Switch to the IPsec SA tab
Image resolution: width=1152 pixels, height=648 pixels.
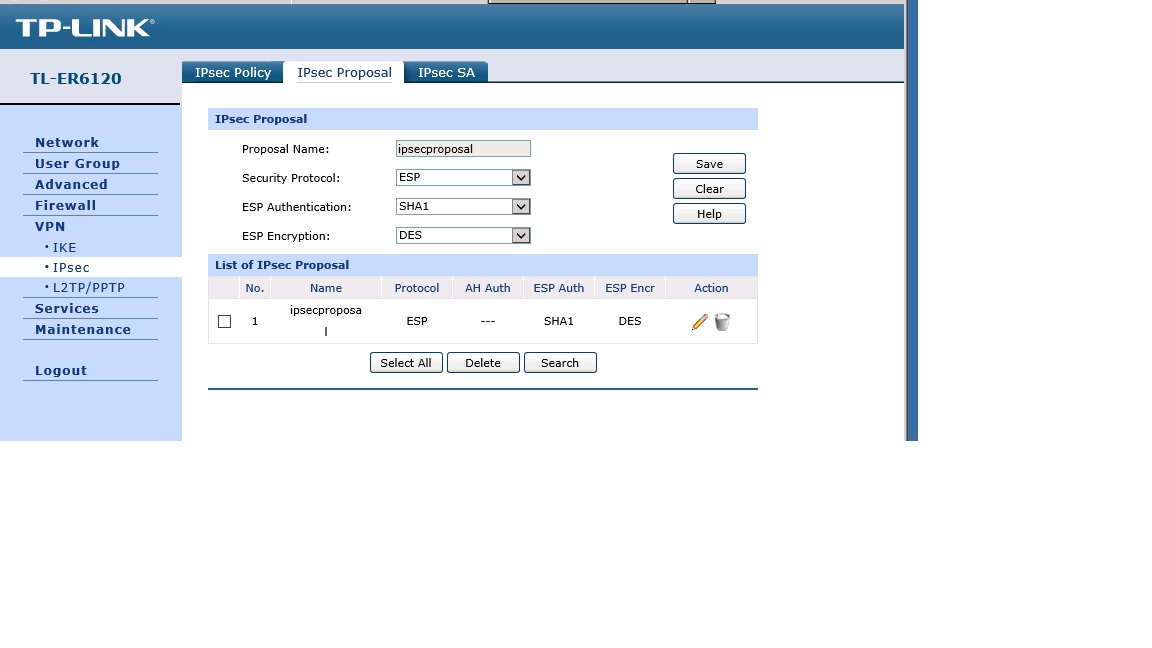point(446,73)
